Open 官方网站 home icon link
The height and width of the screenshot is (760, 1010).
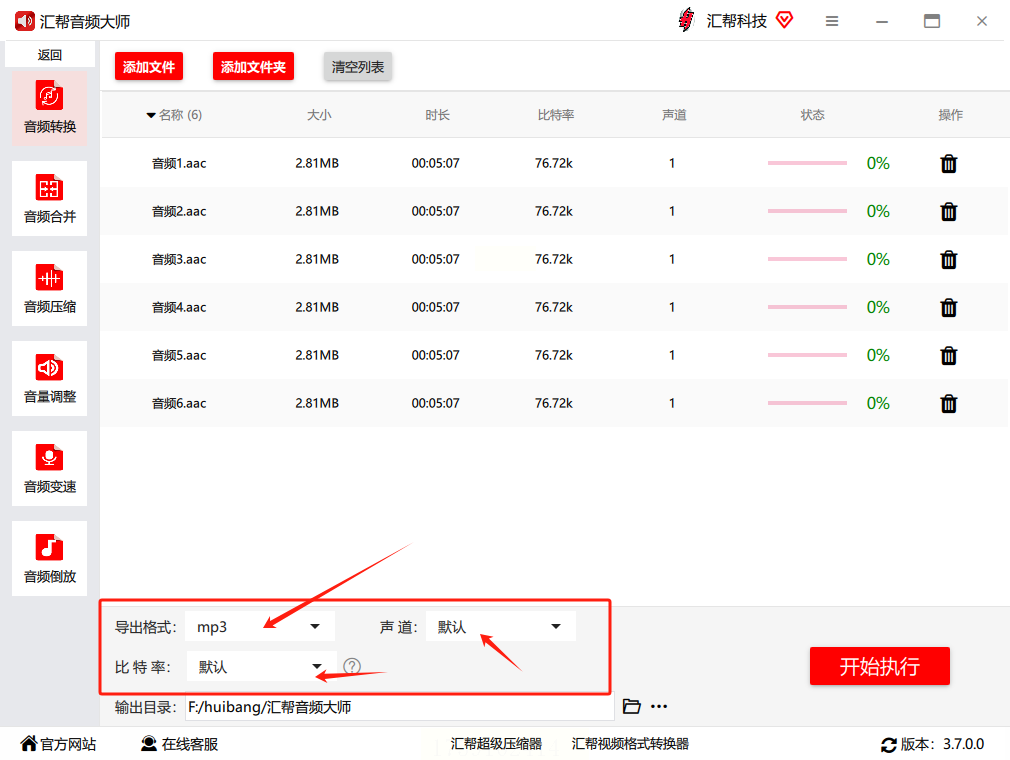(58, 744)
